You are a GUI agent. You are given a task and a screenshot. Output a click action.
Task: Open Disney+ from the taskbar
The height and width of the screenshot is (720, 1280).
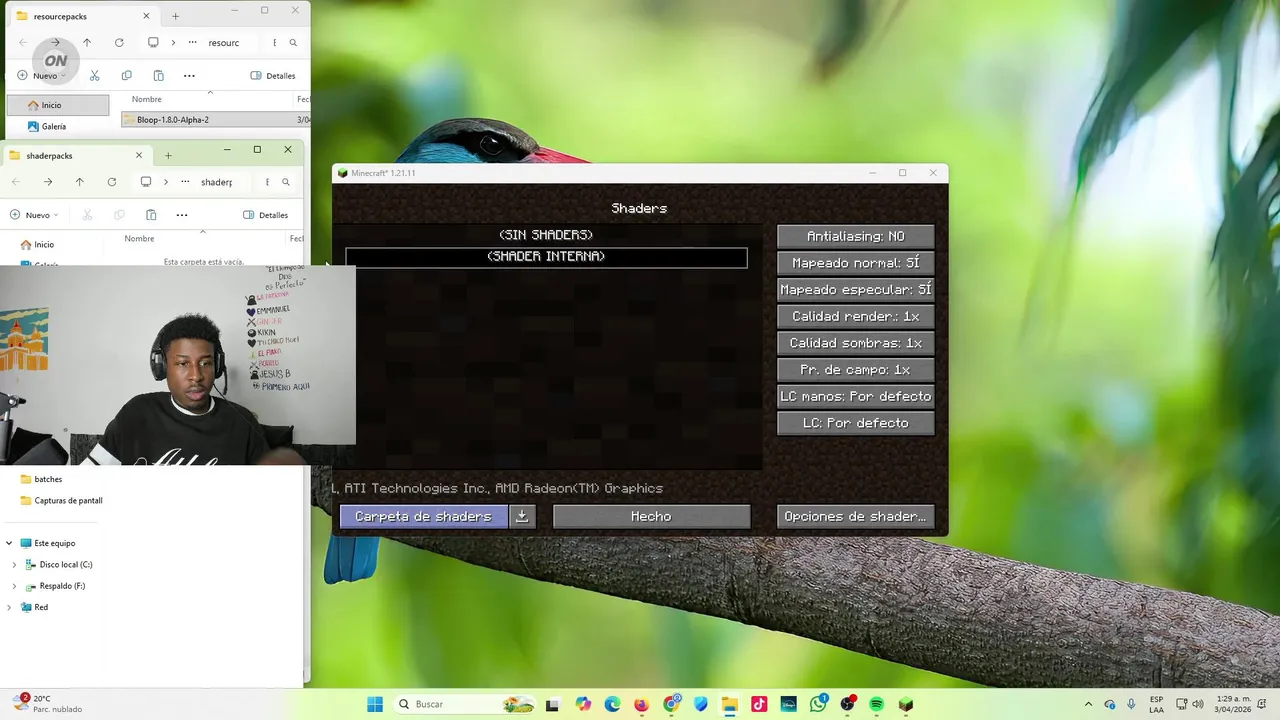788,704
